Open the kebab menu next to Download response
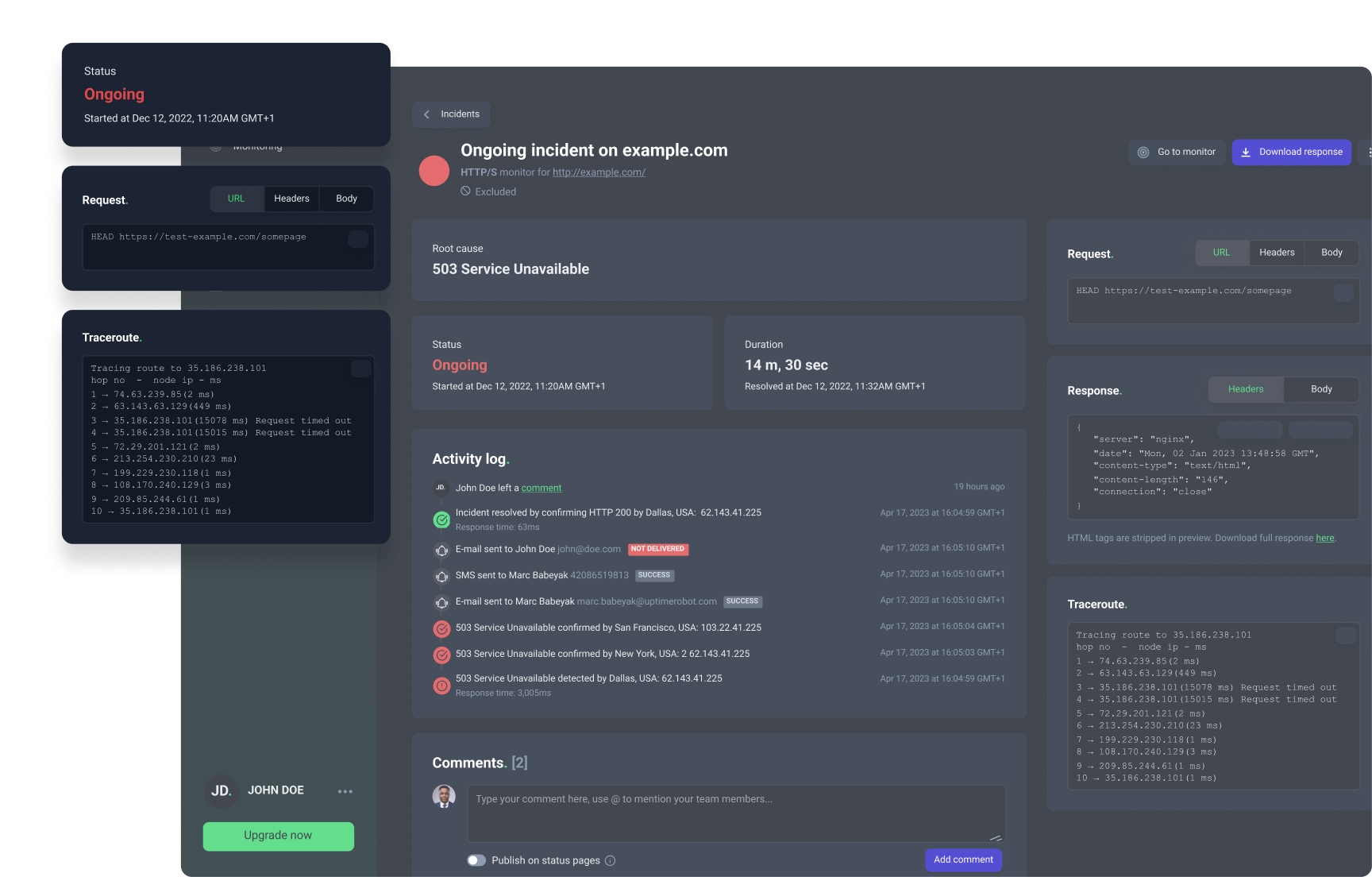The width and height of the screenshot is (1372, 877). click(x=1368, y=152)
